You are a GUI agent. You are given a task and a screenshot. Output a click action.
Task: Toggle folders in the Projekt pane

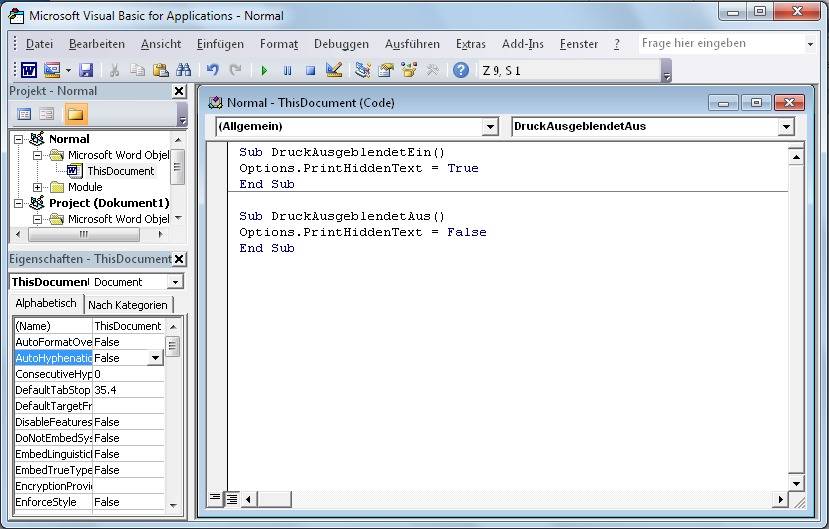click(x=75, y=114)
